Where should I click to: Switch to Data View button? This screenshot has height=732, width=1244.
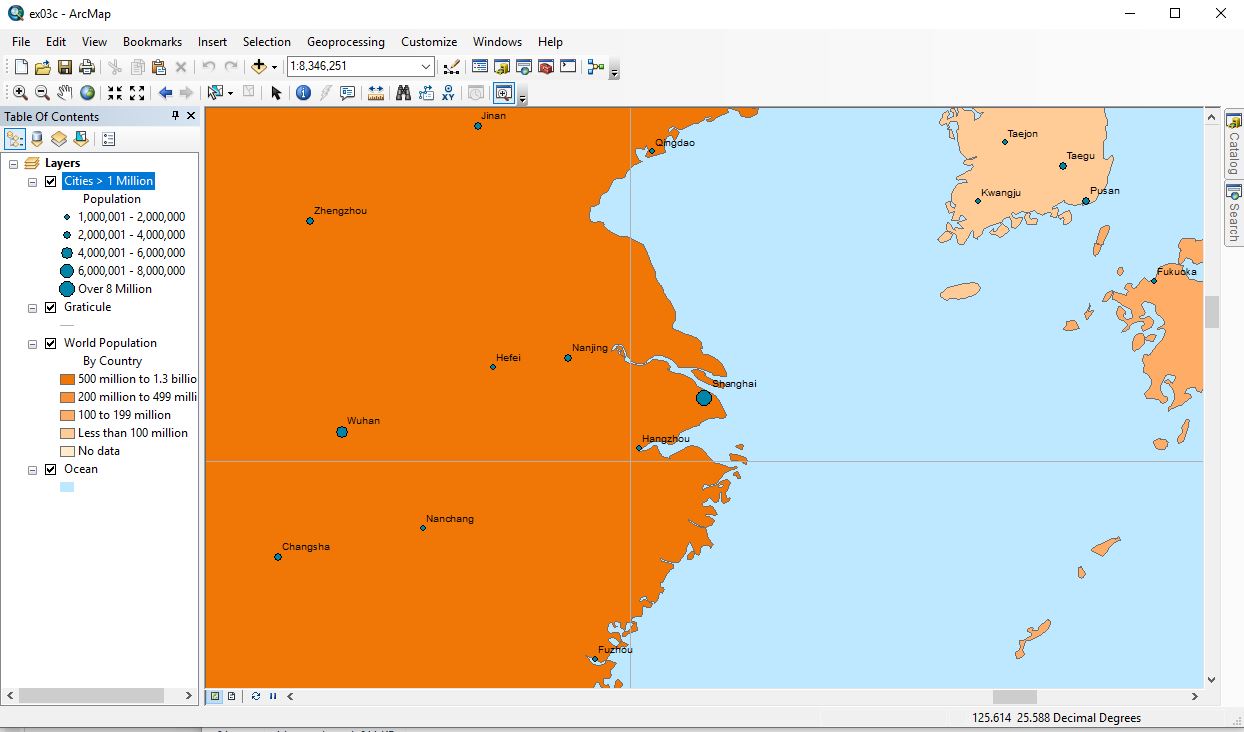coord(214,696)
